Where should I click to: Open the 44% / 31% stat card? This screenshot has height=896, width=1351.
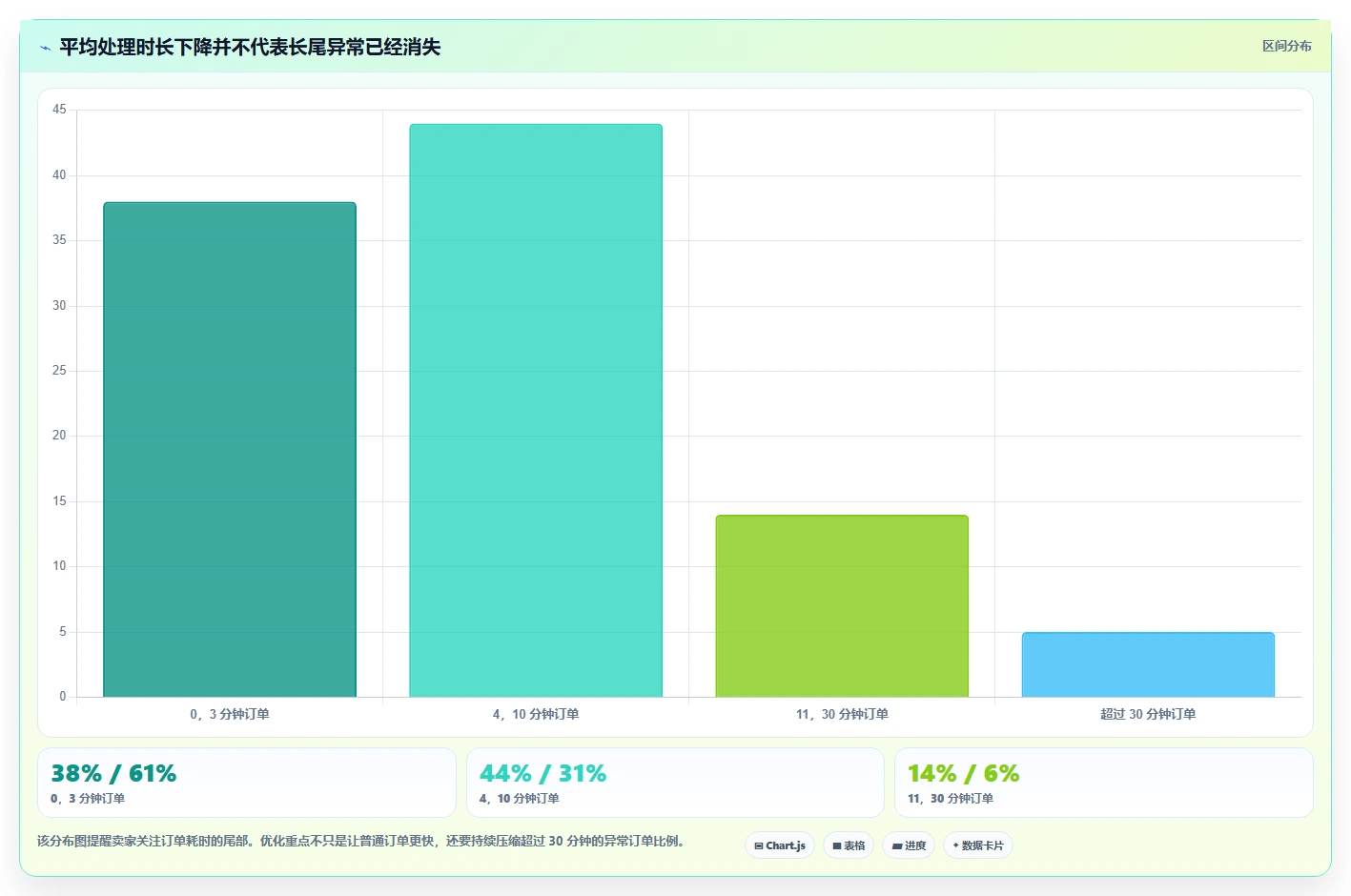point(675,783)
